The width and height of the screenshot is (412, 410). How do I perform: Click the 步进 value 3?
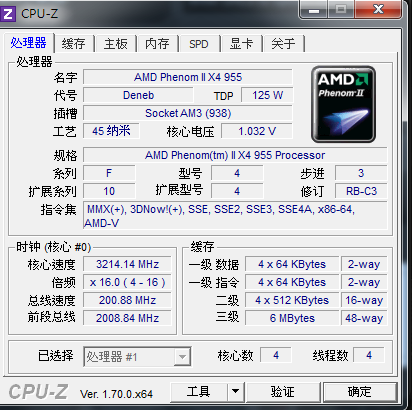(361, 173)
